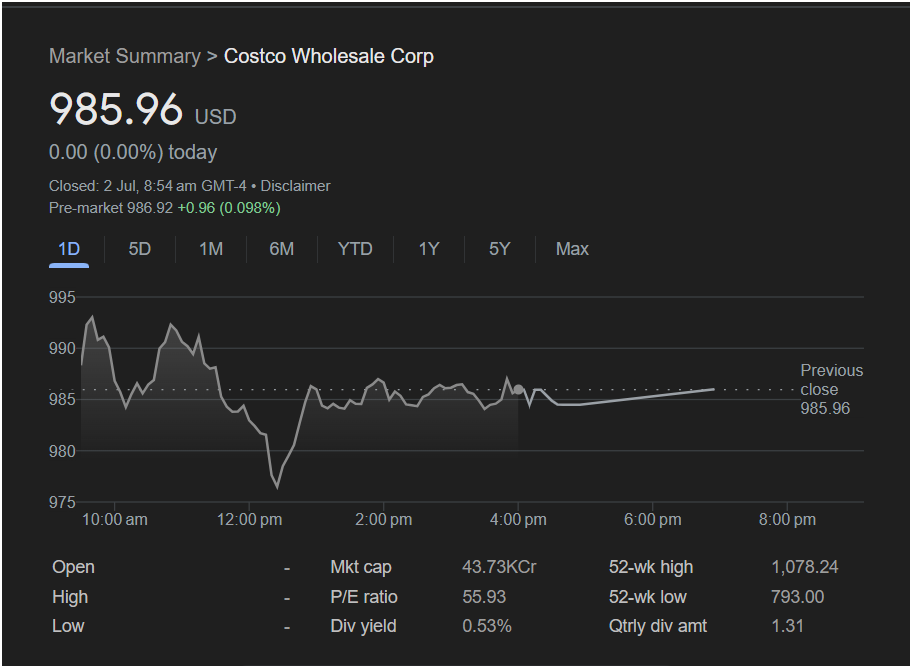Open the Disclaimer link
This screenshot has width=912, height=668.
point(295,186)
